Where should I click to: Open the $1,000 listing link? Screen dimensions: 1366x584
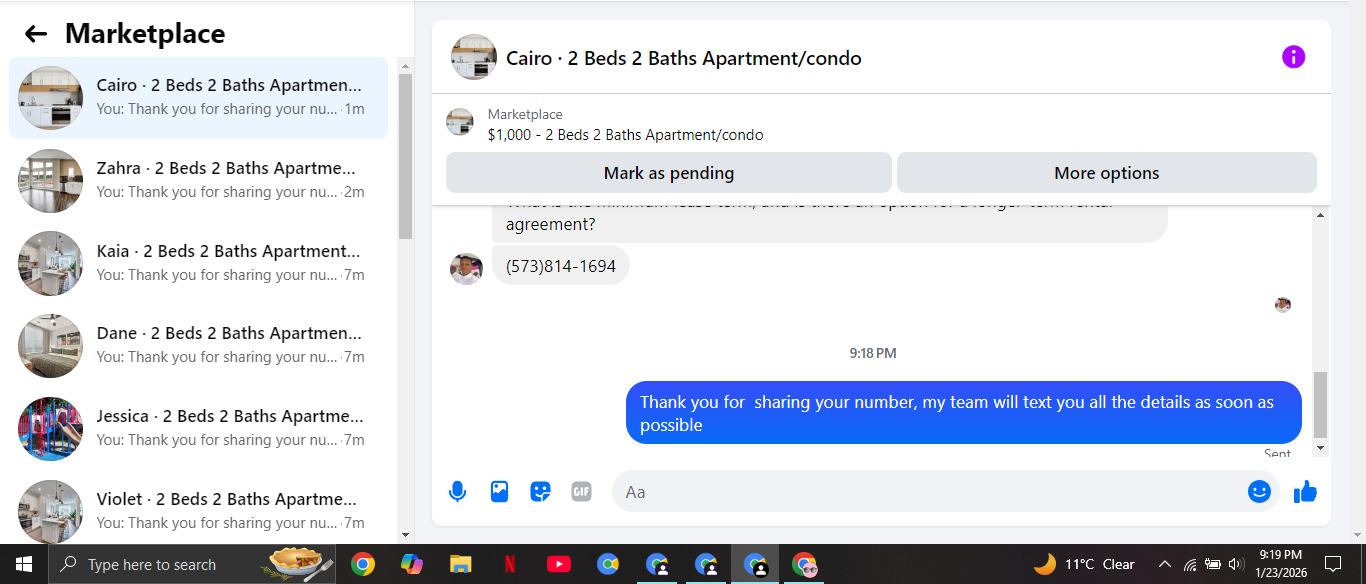[x=625, y=135]
